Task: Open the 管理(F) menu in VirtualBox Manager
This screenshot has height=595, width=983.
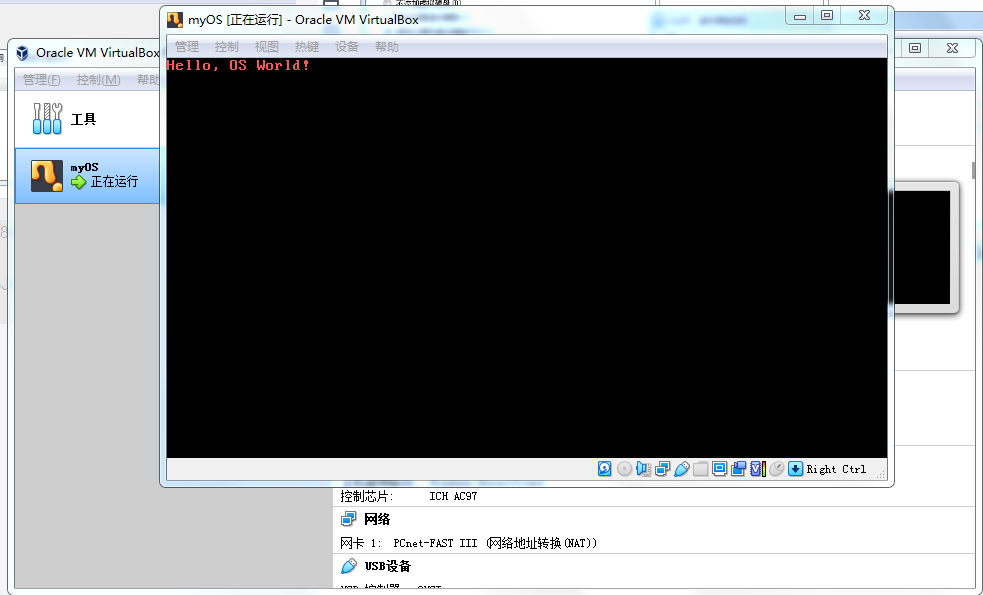Action: click(x=43, y=79)
